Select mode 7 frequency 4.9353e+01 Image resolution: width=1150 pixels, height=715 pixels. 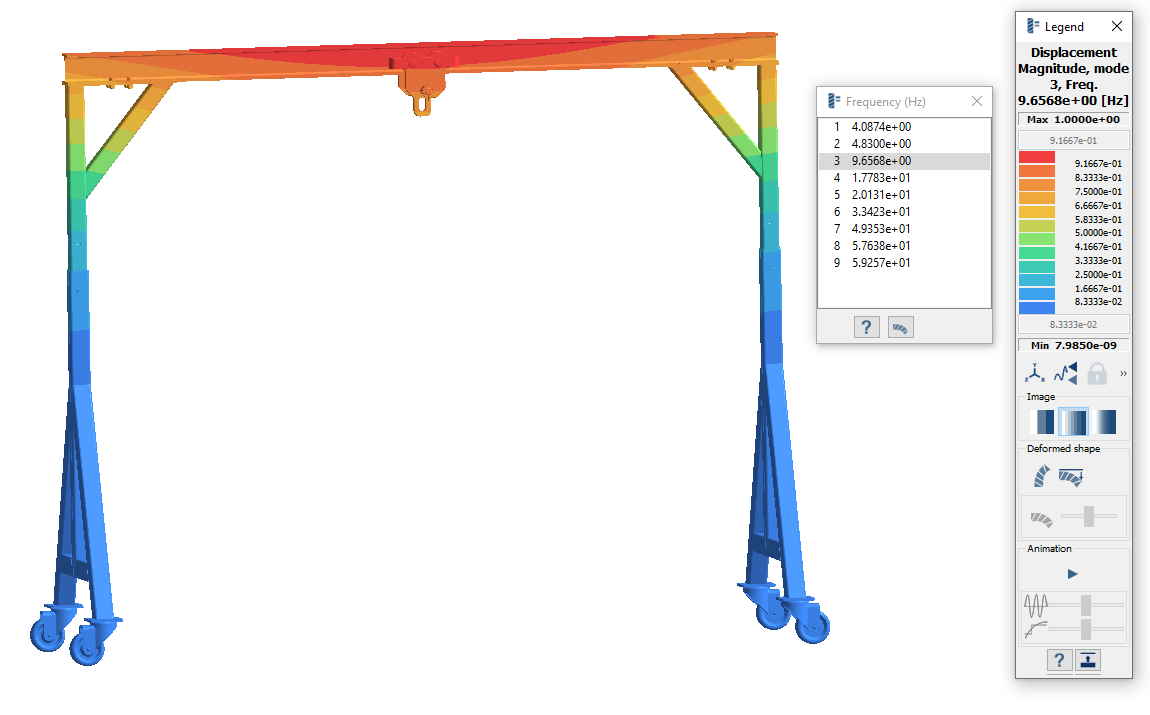(x=904, y=229)
